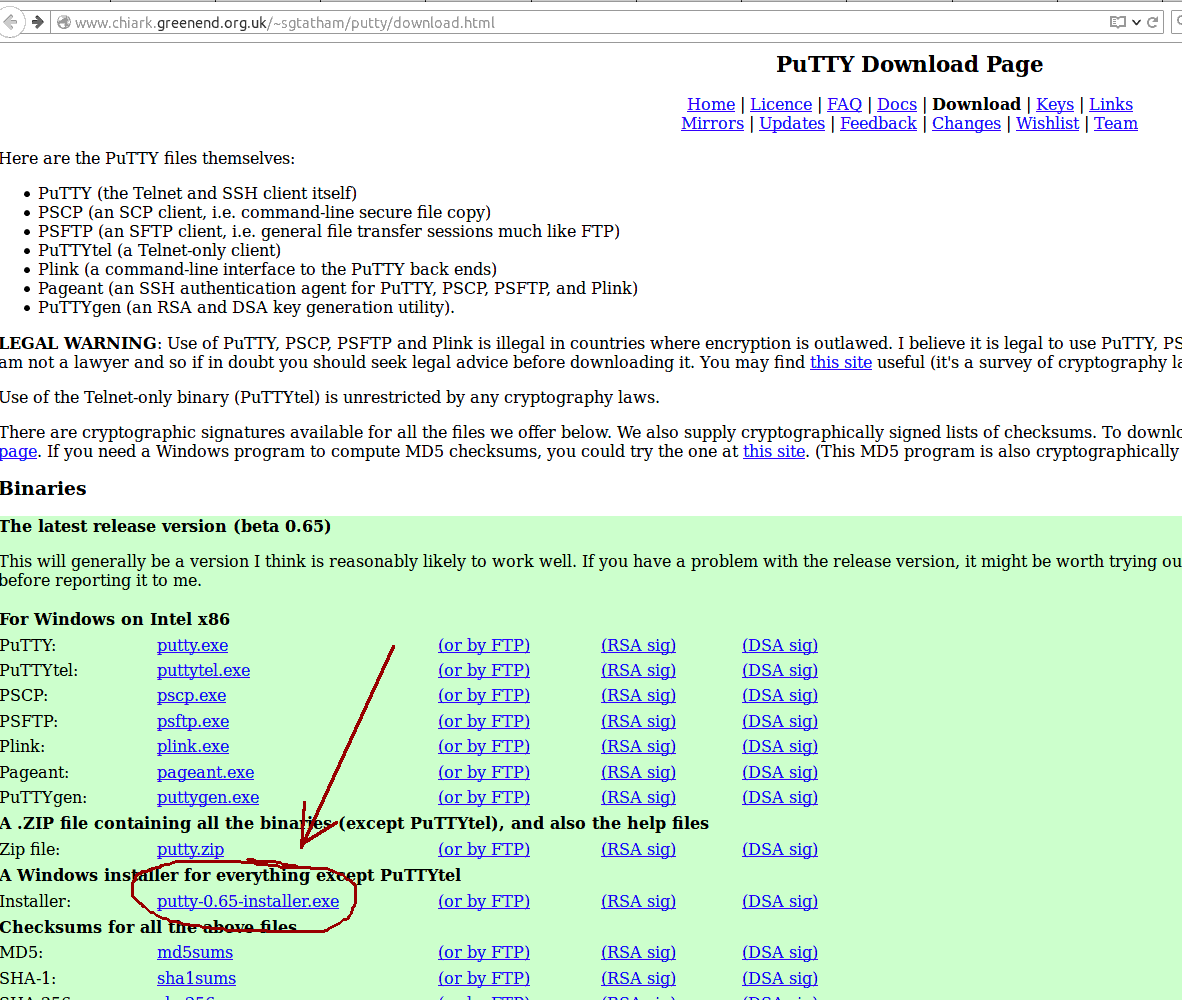Open DSA sig link for plink.exe
The width and height of the screenshot is (1182, 1000).
779,746
